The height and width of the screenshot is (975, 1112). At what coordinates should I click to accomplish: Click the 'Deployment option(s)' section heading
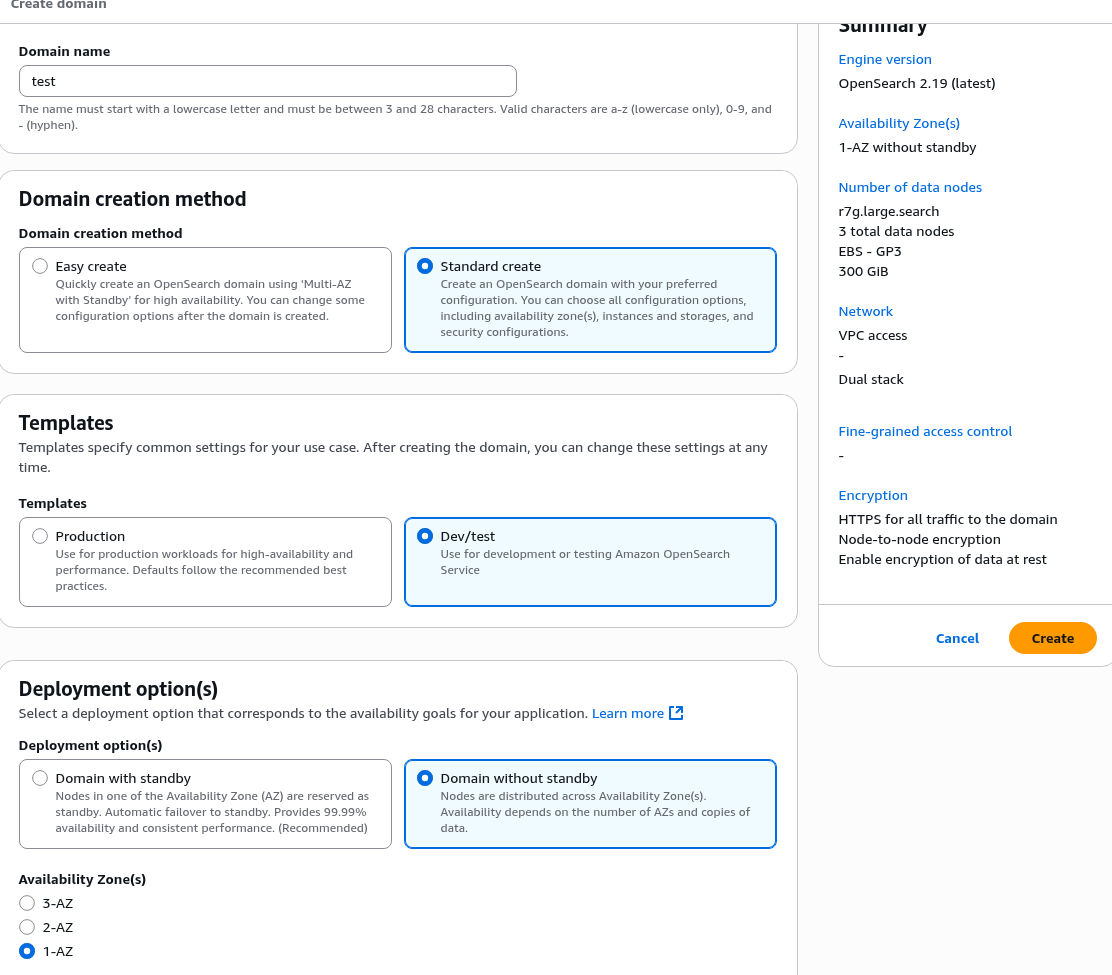tap(118, 689)
